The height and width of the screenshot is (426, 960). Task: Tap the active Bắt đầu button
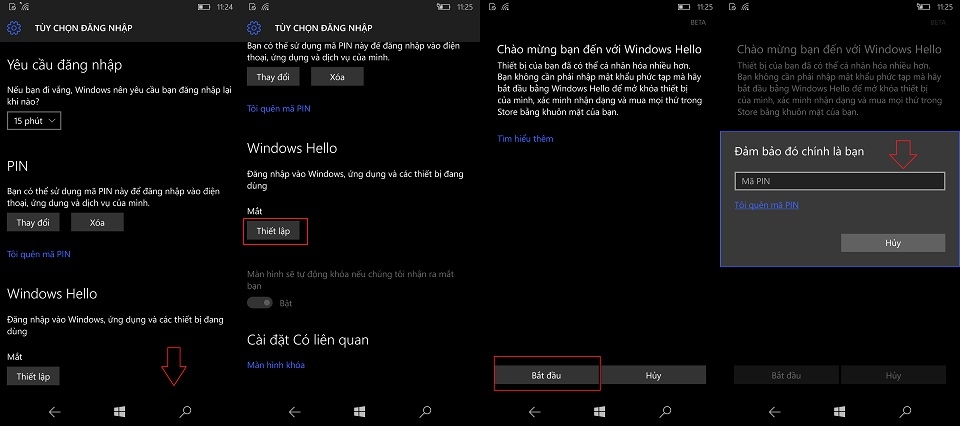point(546,375)
